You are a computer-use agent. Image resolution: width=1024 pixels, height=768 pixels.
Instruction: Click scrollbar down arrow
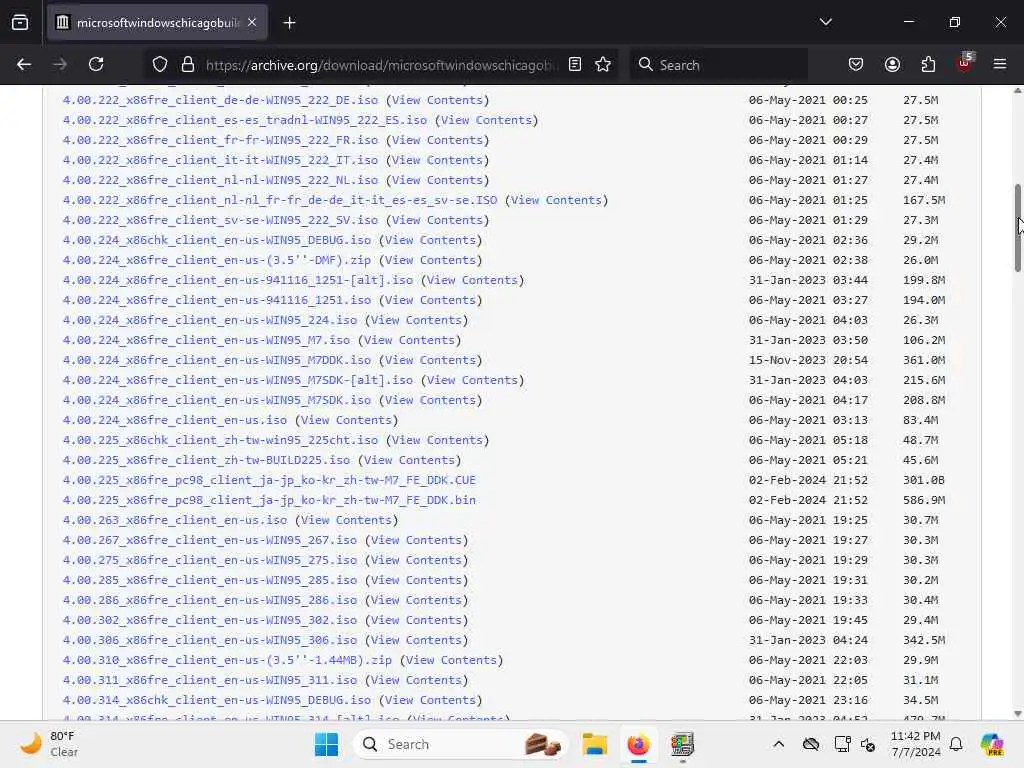pos(1017,714)
